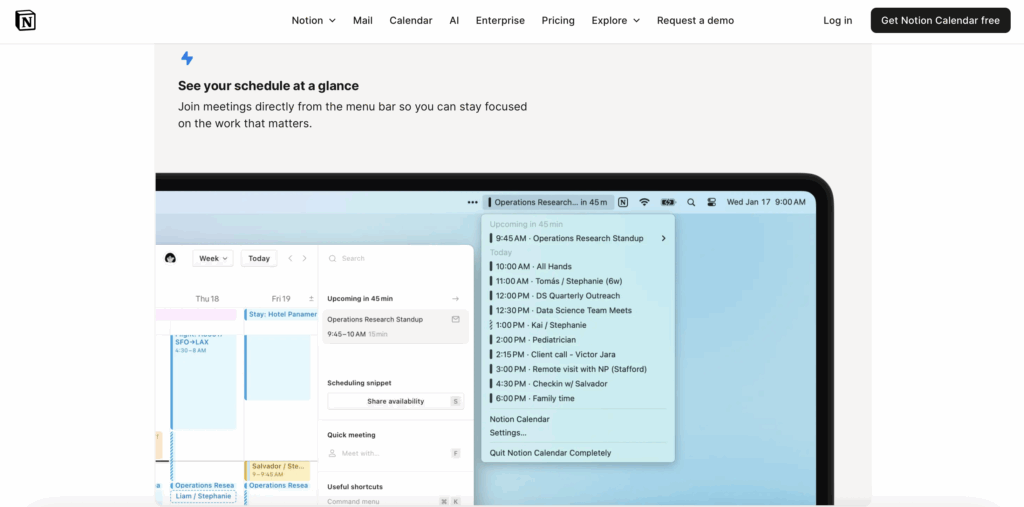The height and width of the screenshot is (507, 1024).
Task: Click arrow next to Upcoming in 45 min
Action: (x=455, y=299)
